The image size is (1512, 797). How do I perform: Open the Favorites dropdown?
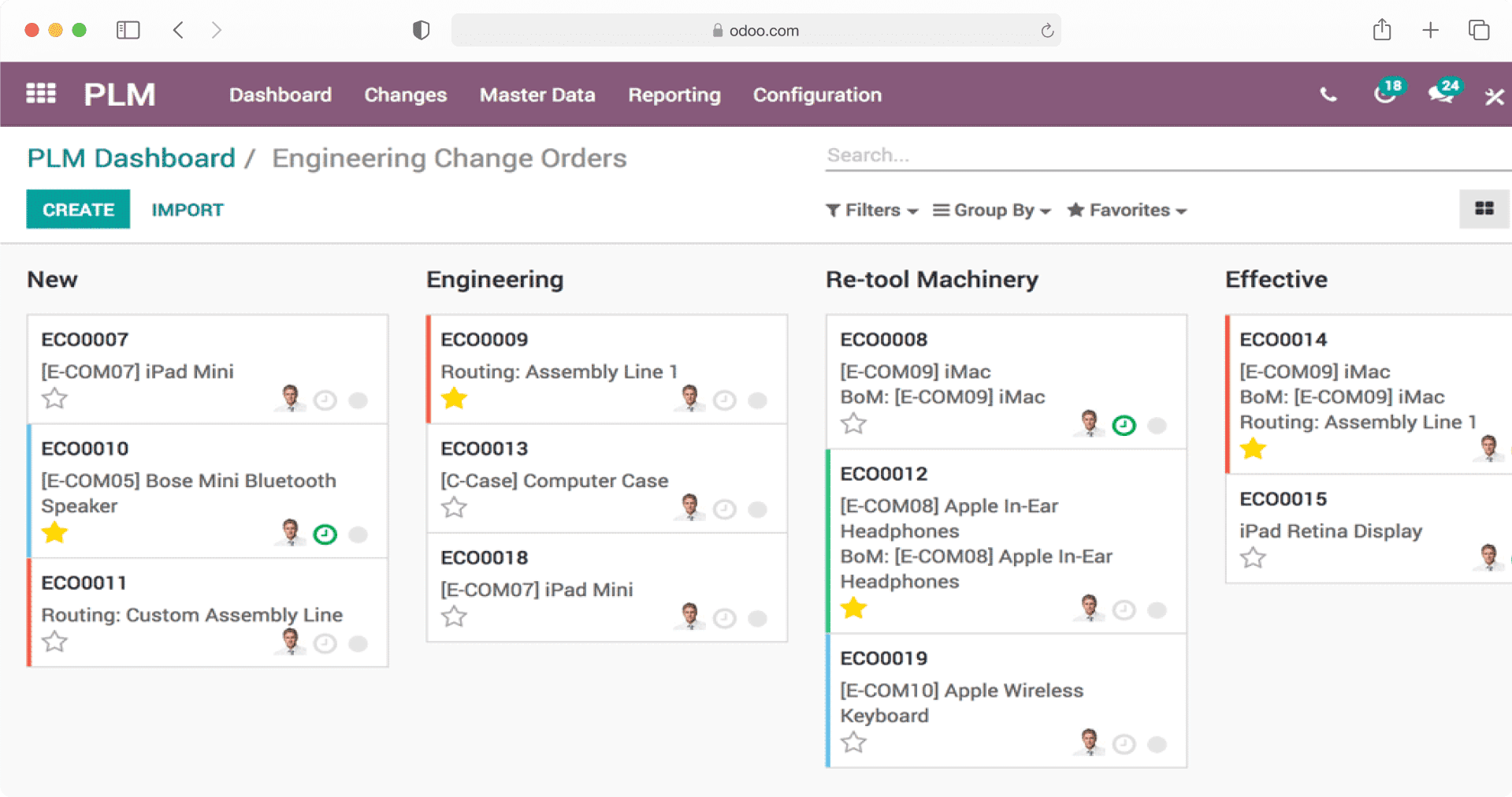pyautogui.click(x=1127, y=210)
